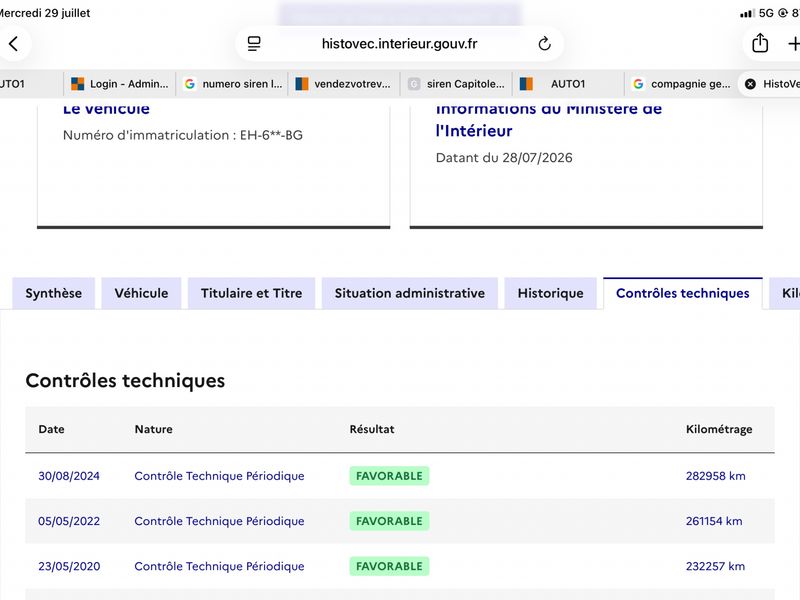This screenshot has height=600, width=800.
Task: Open the page reader menu icon
Action: (x=254, y=44)
